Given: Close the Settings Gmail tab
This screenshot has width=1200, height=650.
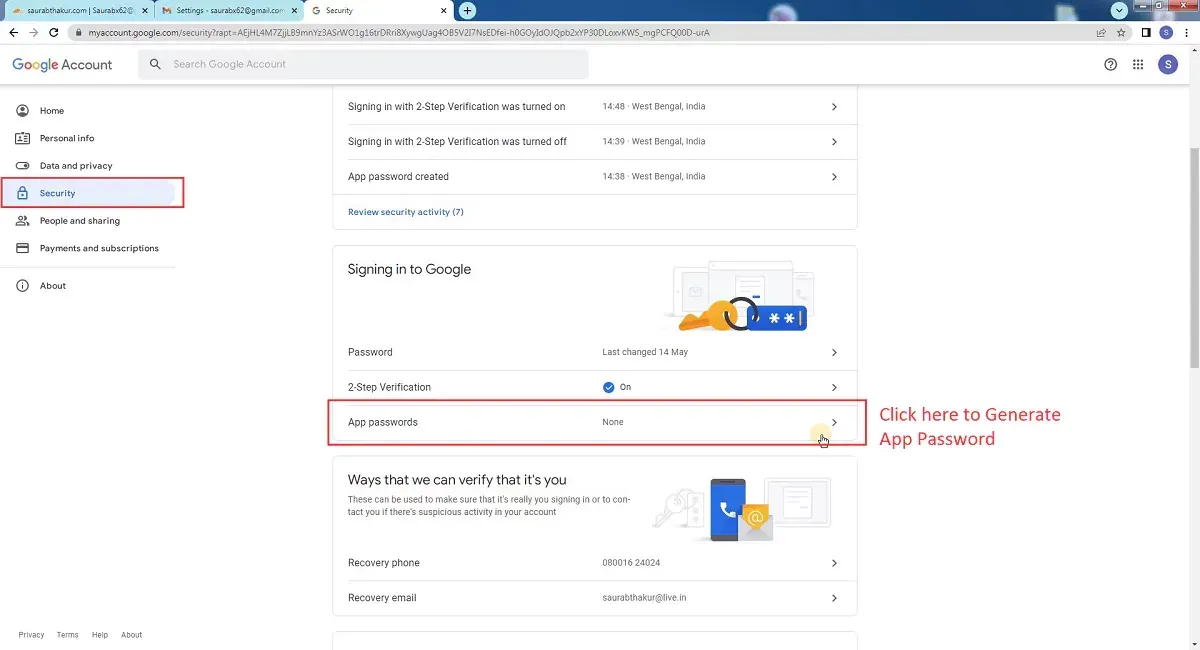Looking at the screenshot, I should click(294, 10).
